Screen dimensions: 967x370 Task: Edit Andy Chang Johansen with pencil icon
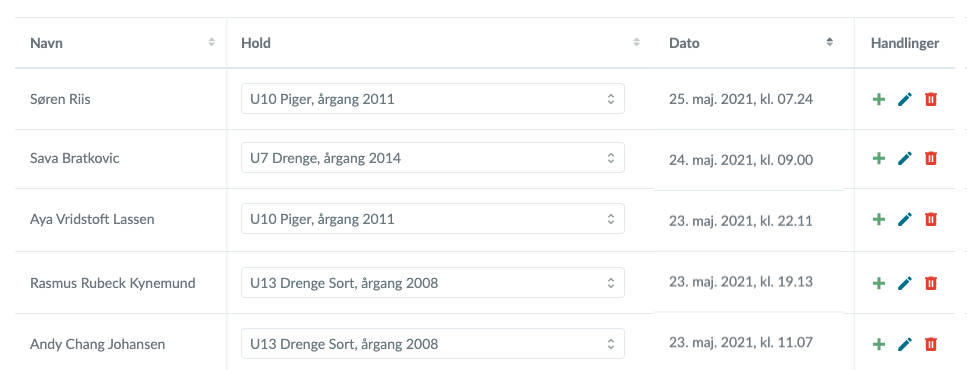click(x=905, y=344)
